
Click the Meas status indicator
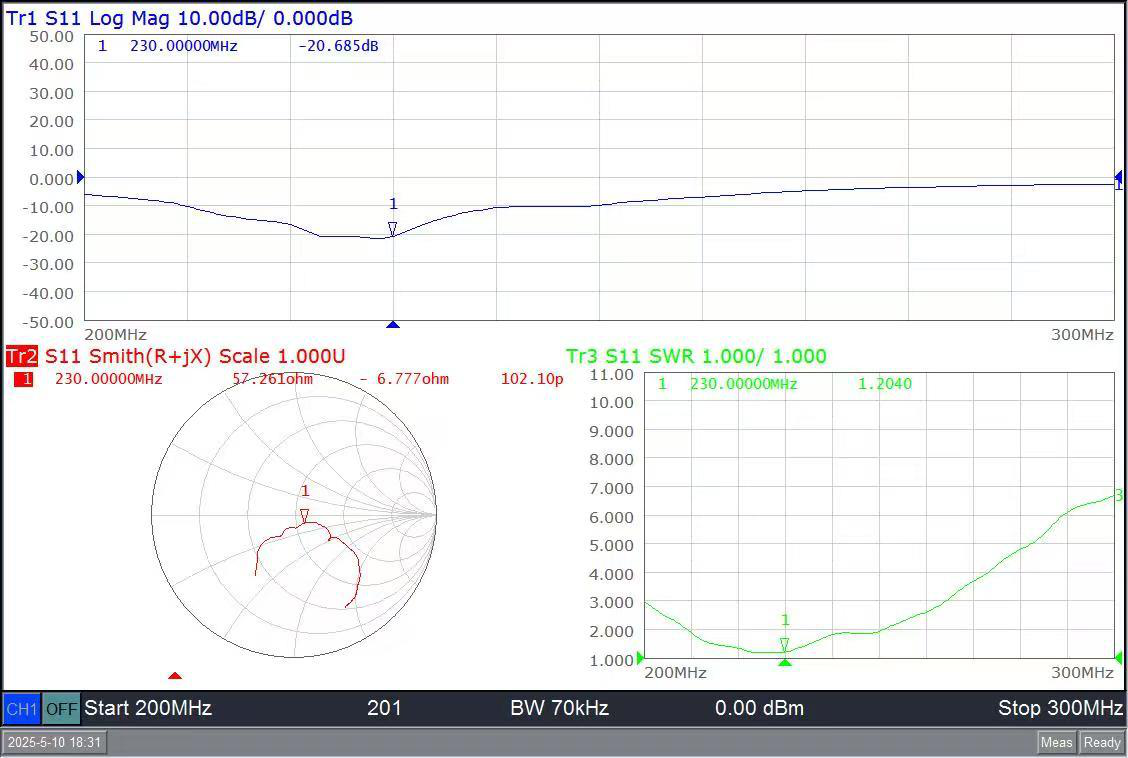(x=1056, y=742)
